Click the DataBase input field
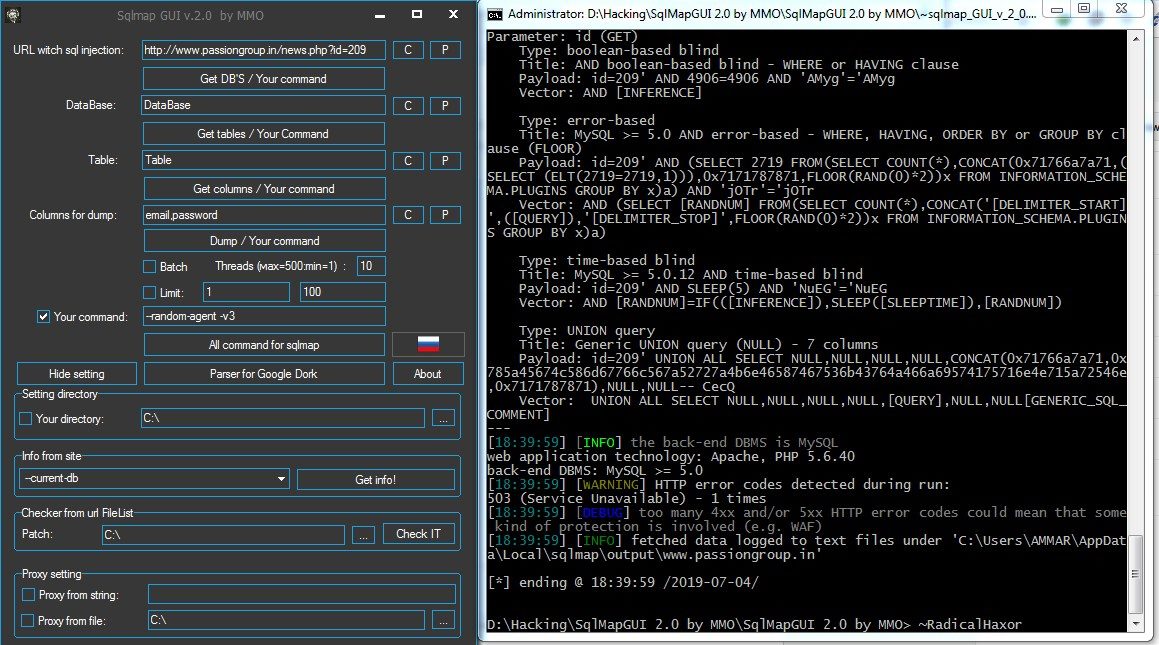This screenshot has width=1159, height=645. click(263, 105)
